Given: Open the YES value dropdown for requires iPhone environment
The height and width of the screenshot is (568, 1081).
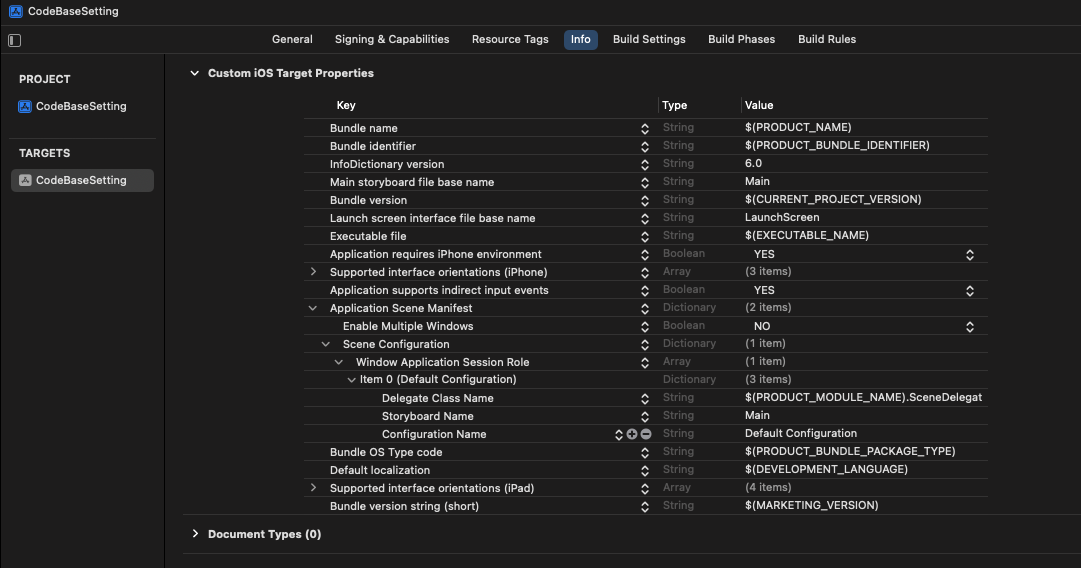Looking at the screenshot, I should [x=970, y=254].
